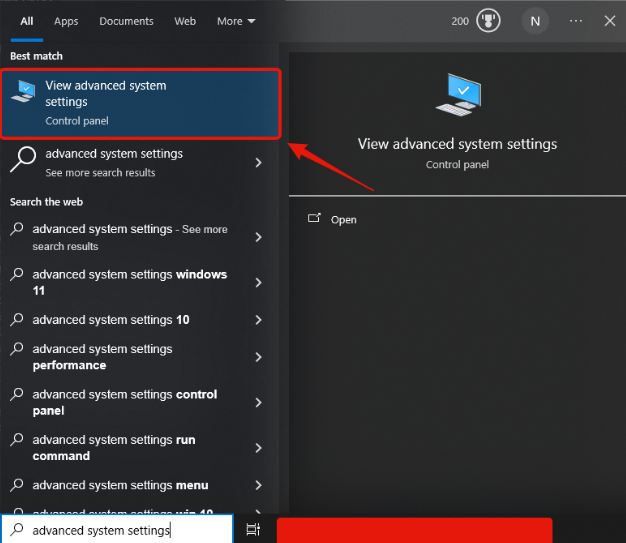
Task: Click the search magnifier in taskbar box
Action: click(x=17, y=529)
